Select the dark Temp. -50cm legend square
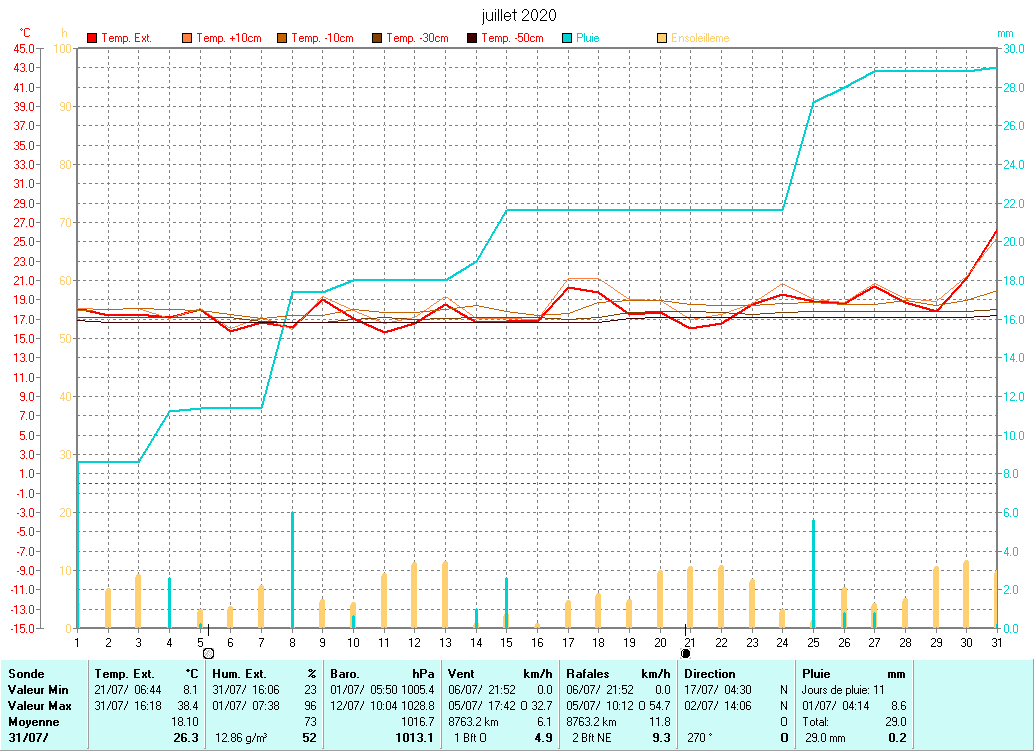This screenshot has height=751, width=1034. pyautogui.click(x=472, y=38)
